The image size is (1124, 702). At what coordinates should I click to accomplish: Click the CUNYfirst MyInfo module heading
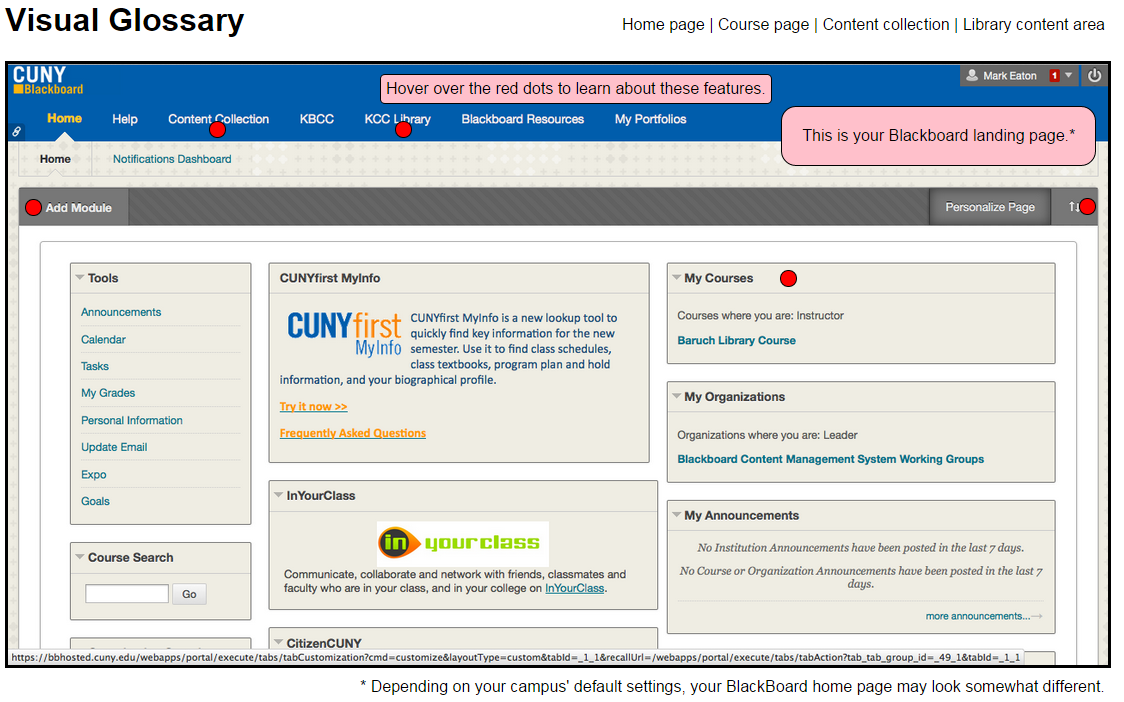[330, 278]
